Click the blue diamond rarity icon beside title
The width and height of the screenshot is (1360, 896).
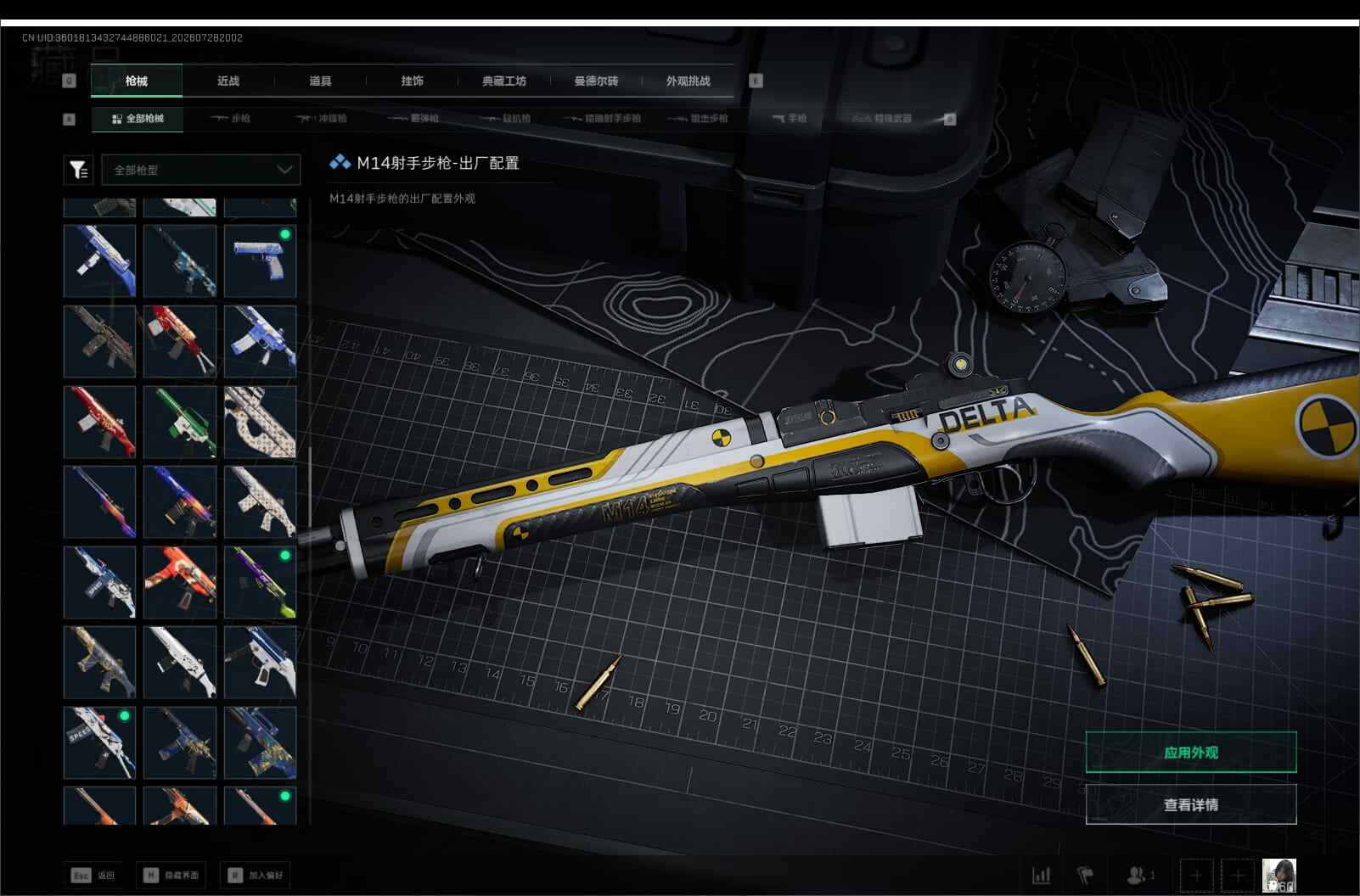point(340,162)
